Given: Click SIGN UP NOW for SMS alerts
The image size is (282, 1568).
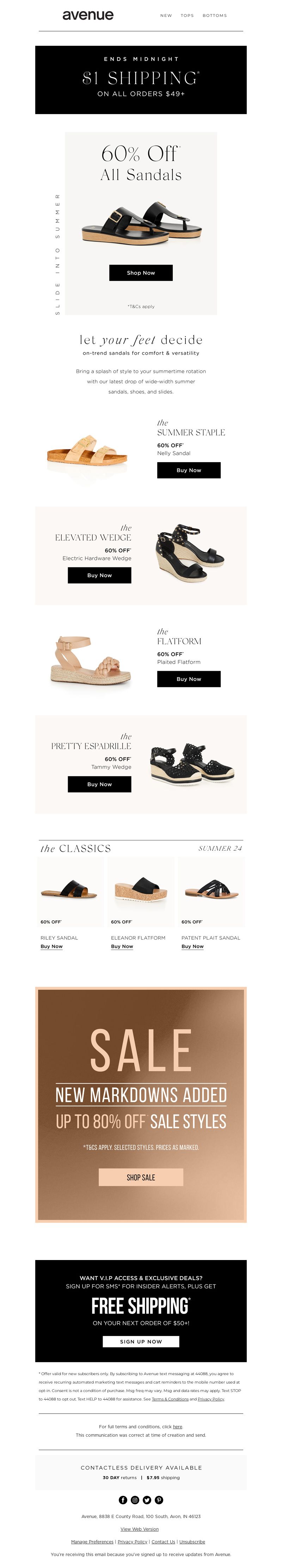Looking at the screenshot, I should 141,1342.
